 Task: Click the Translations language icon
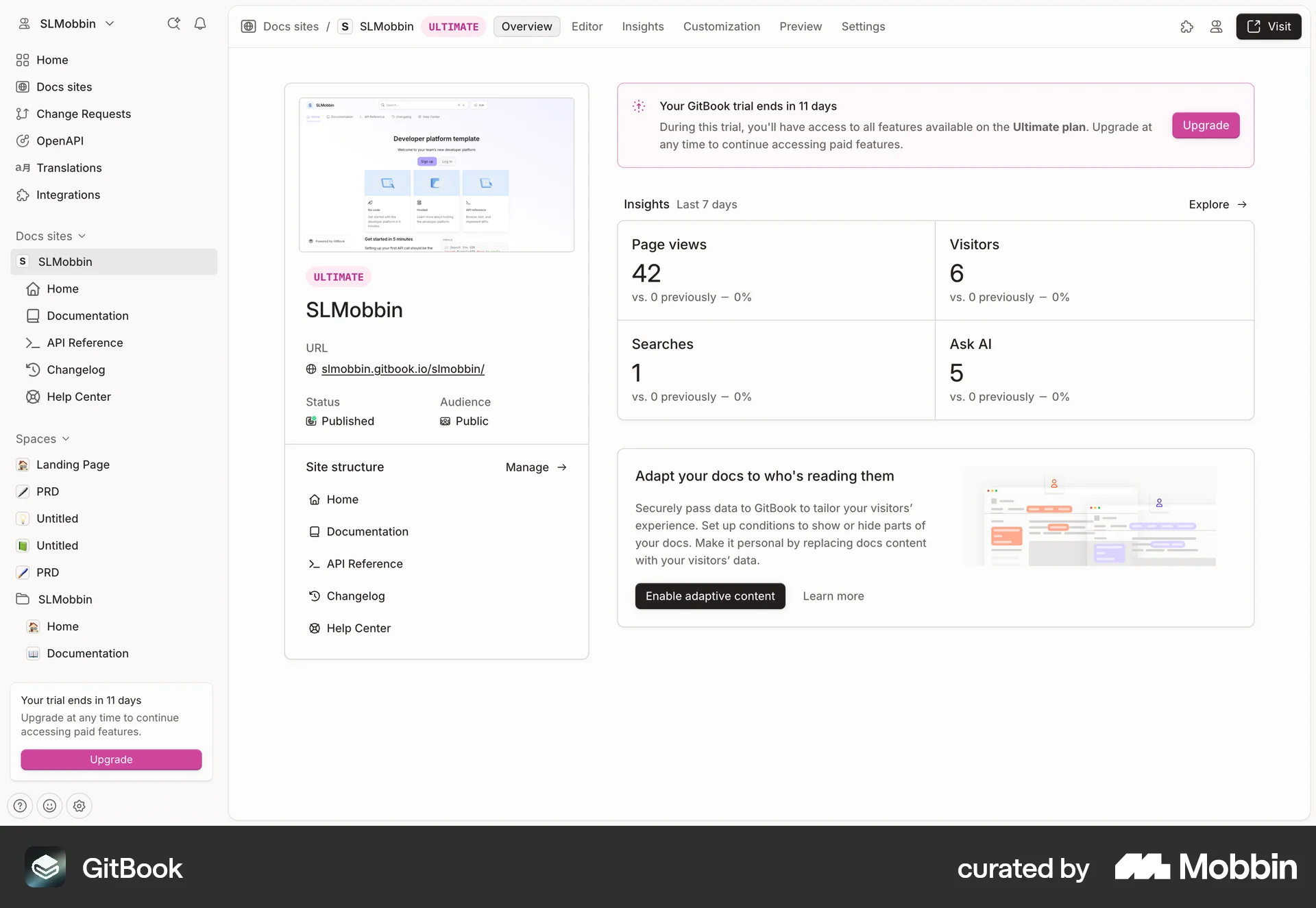pos(23,168)
